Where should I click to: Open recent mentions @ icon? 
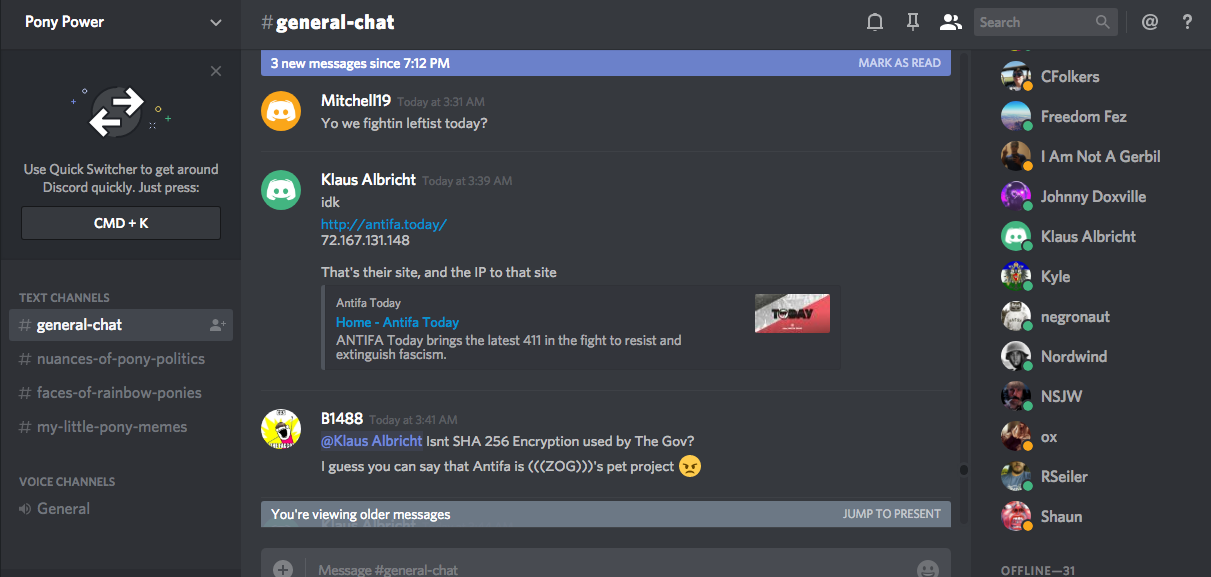[x=1150, y=22]
